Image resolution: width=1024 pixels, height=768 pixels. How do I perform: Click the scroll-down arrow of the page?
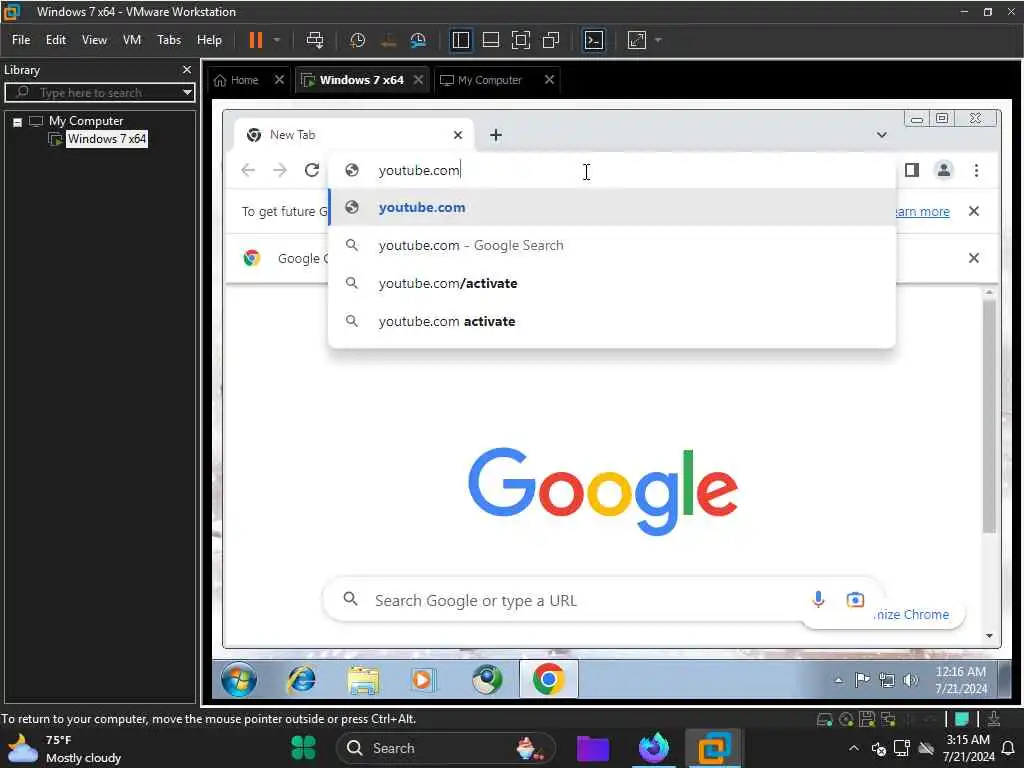(x=989, y=635)
